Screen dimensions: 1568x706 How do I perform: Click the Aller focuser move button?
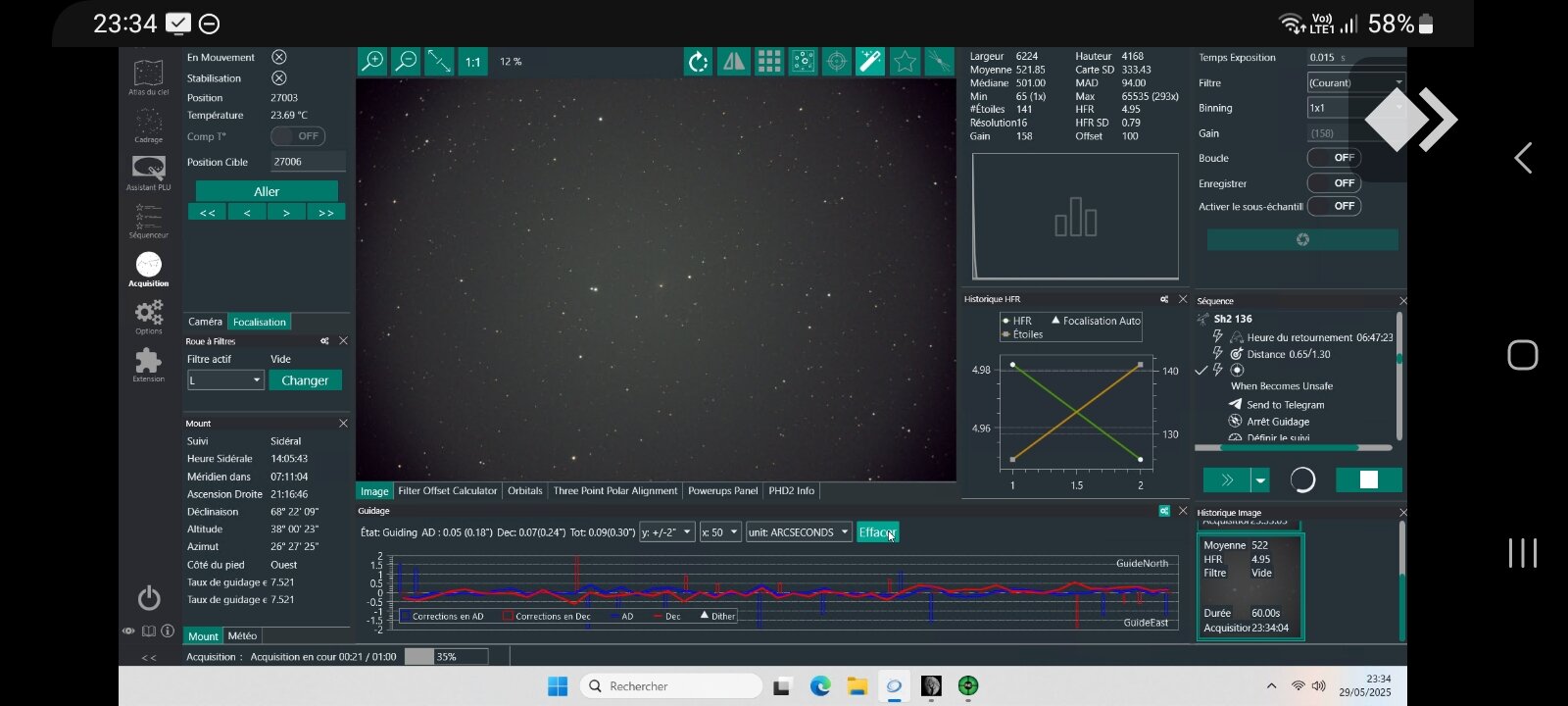tap(267, 191)
